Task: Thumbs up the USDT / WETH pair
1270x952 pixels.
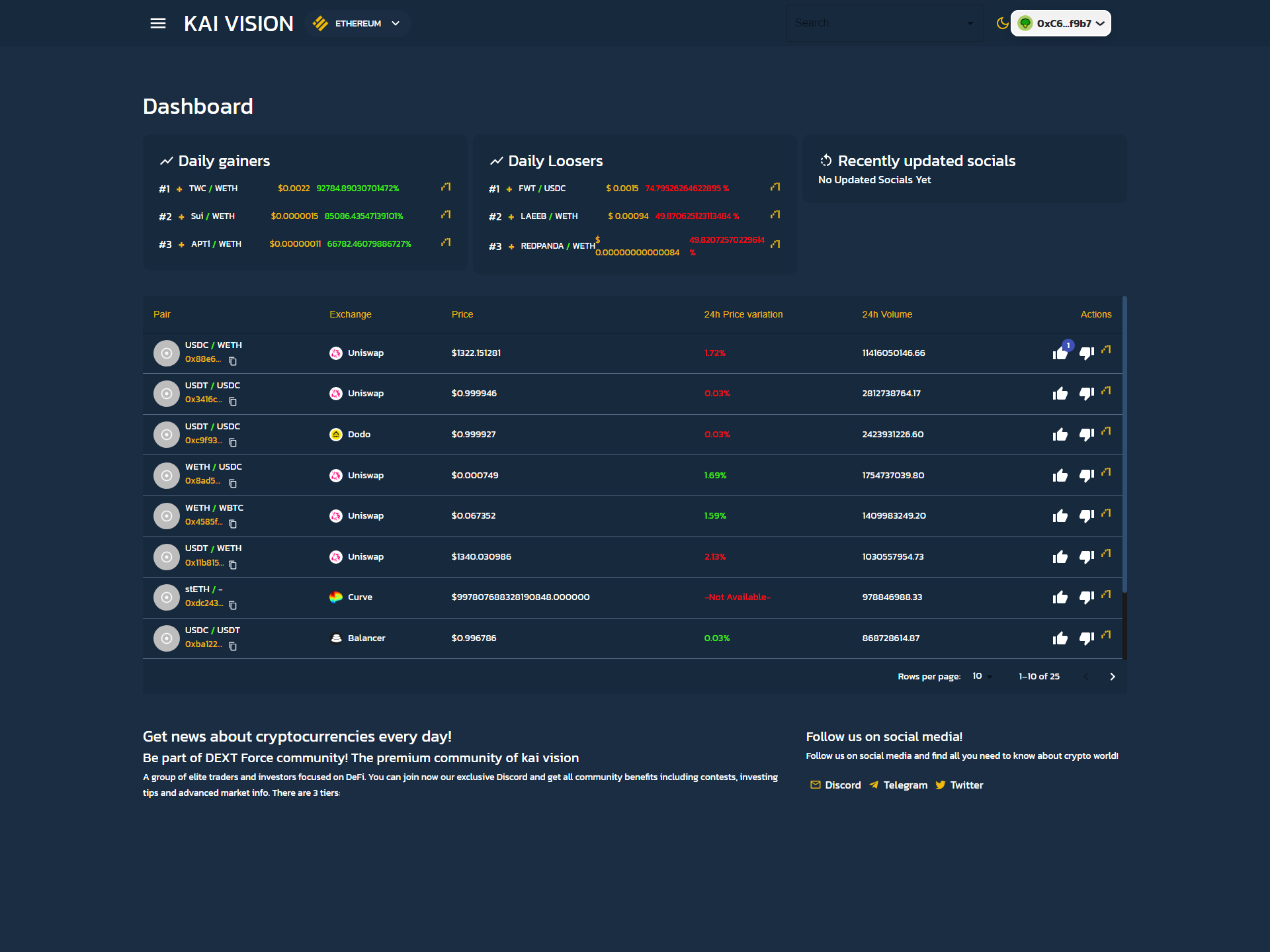Action: [1060, 557]
